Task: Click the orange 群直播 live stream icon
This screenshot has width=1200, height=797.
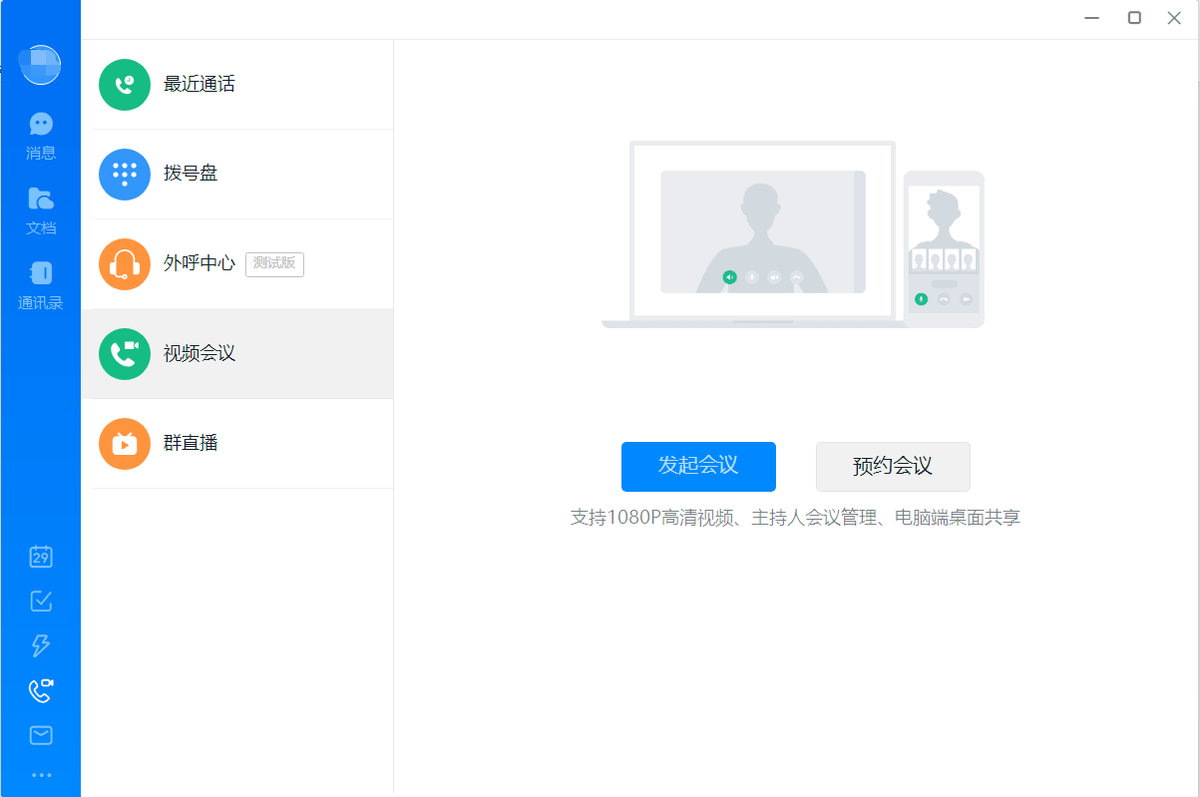Action: [x=124, y=443]
